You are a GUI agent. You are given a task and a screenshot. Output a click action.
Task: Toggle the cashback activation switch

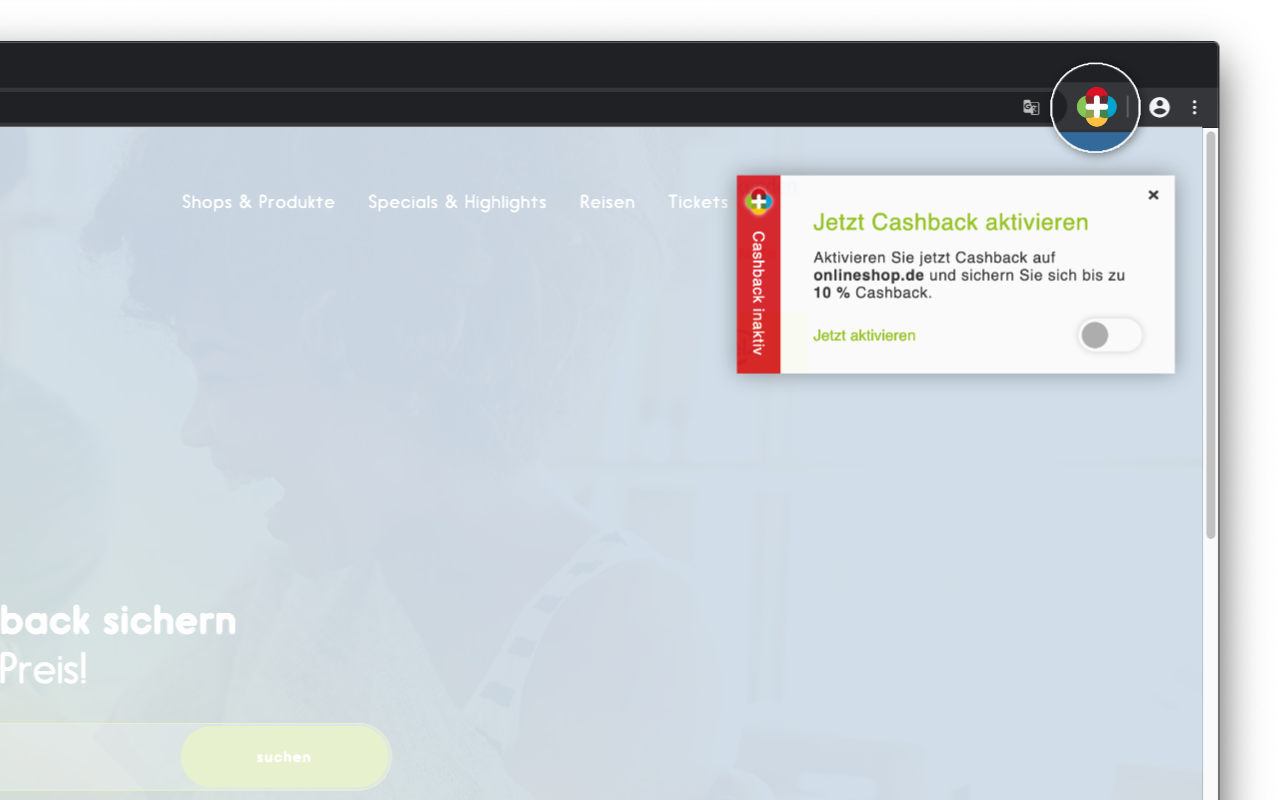[1110, 335]
